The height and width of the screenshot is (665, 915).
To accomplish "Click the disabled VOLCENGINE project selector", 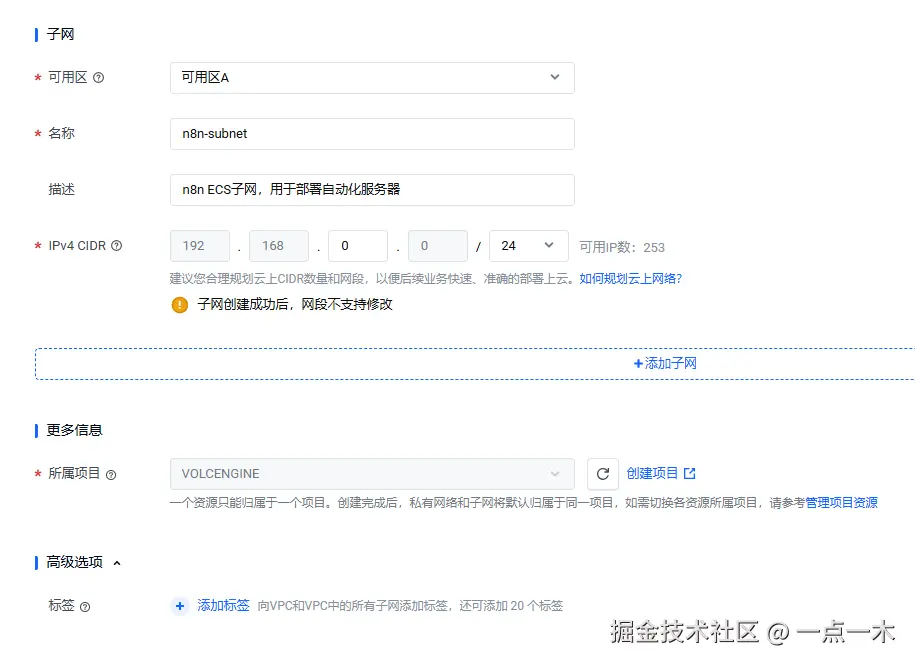I will 372,473.
